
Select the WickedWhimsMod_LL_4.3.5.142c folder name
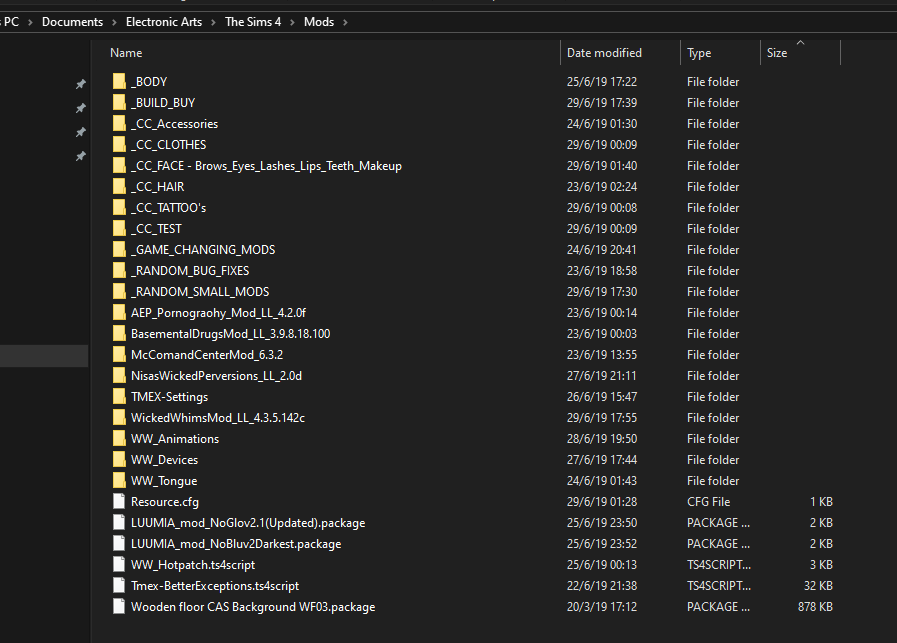(x=217, y=418)
